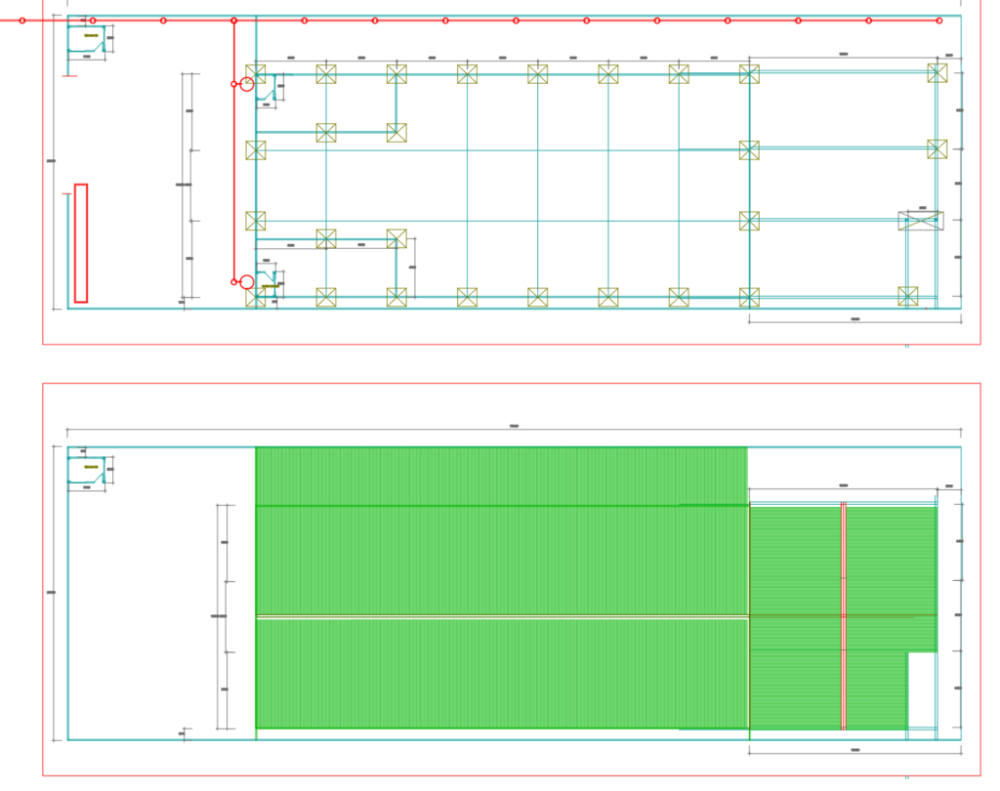Image resolution: width=1000 pixels, height=791 pixels.
Task: Select the yellow label in the upper plan's corner room
Action: pos(91,36)
